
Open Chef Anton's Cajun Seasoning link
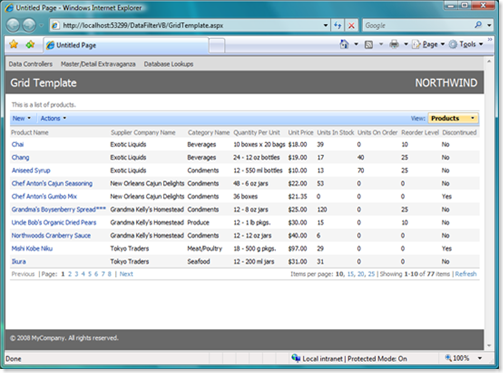coord(52,183)
